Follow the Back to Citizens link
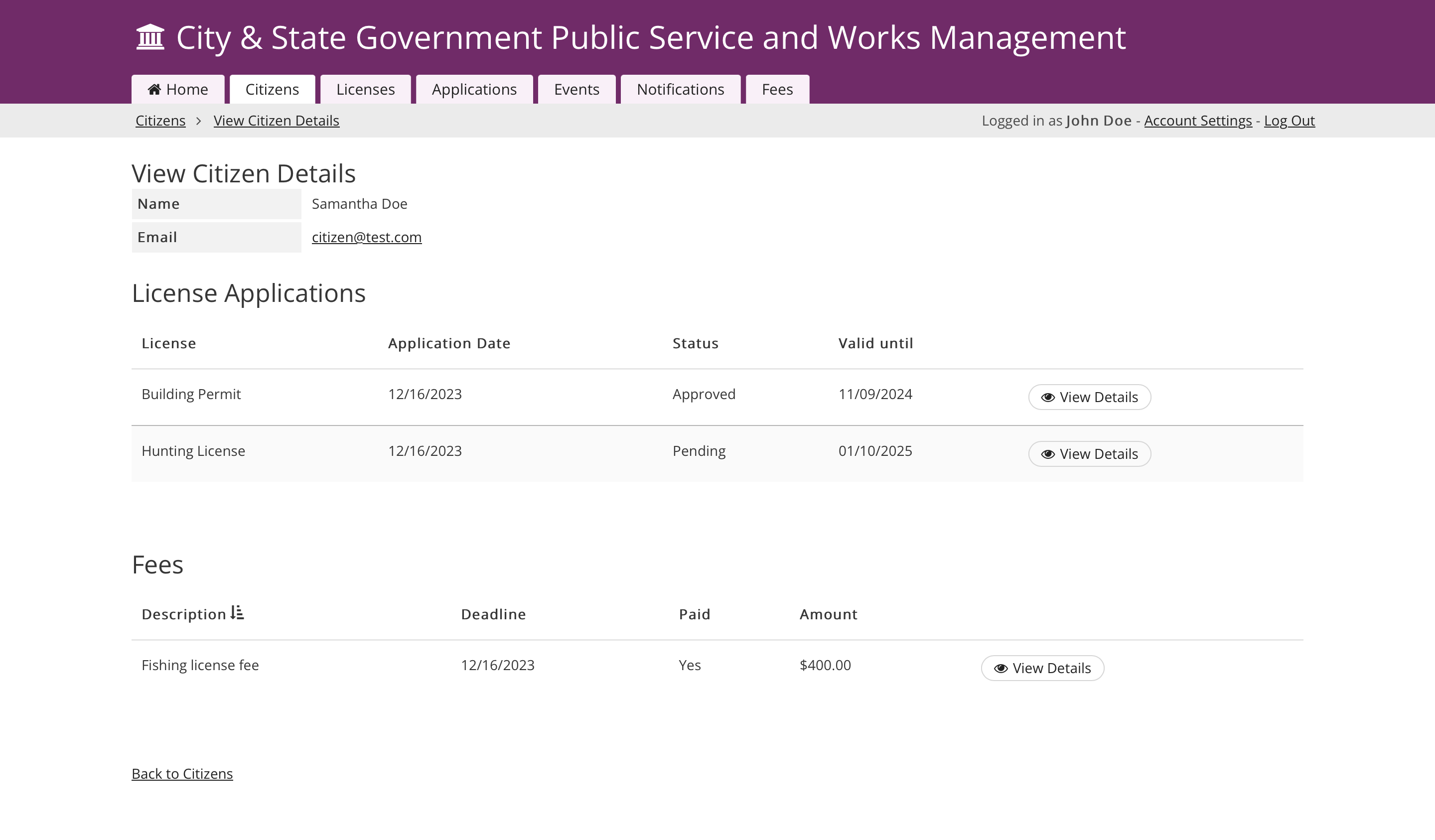 [182, 773]
